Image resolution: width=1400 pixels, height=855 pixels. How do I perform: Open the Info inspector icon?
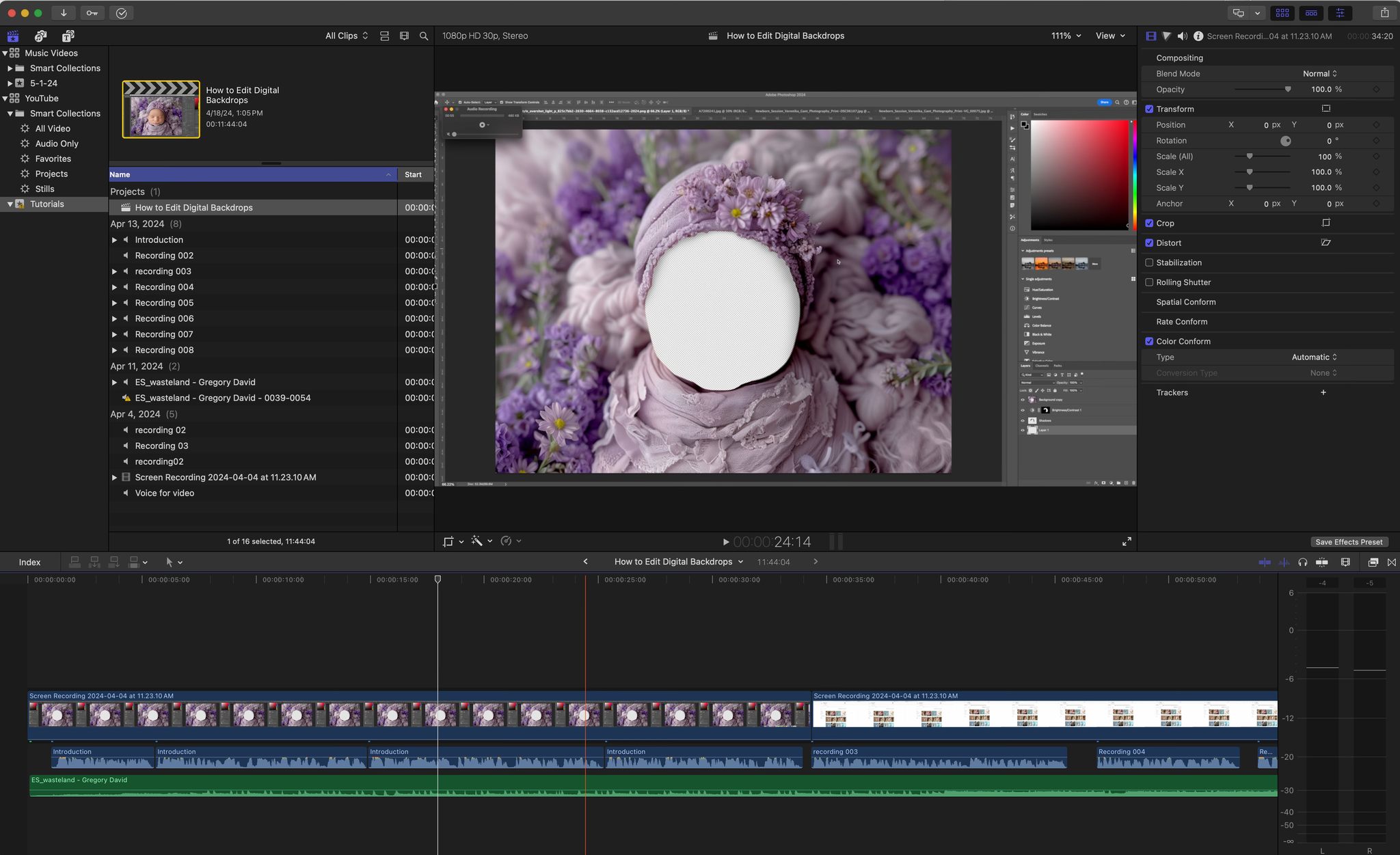1198,36
